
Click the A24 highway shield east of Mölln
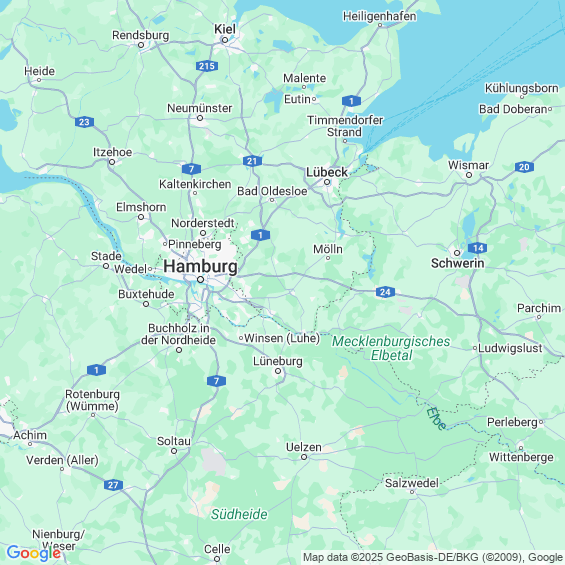tap(385, 292)
